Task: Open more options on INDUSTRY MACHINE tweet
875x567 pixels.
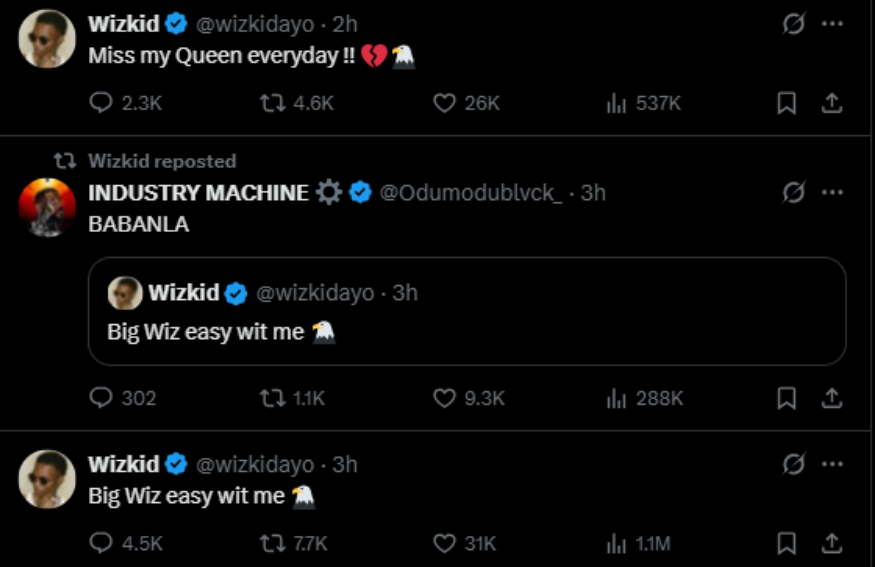Action: point(832,193)
